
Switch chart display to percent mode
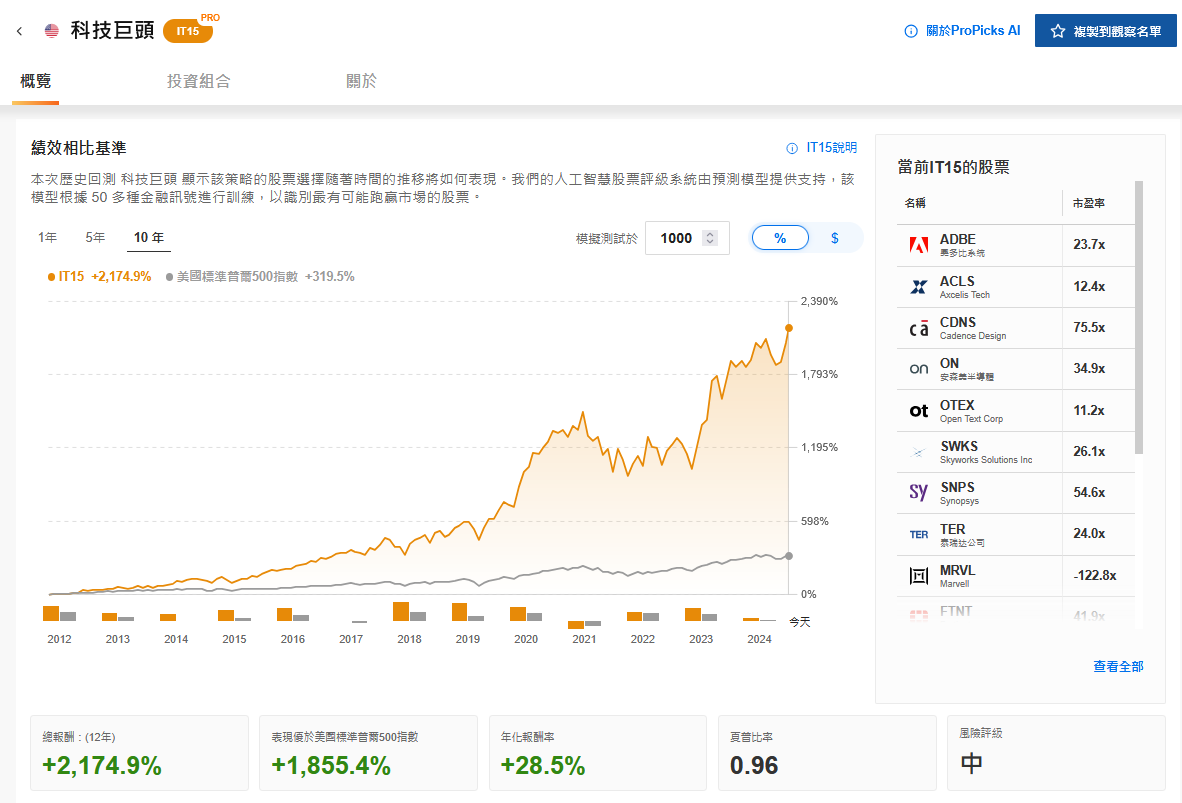(780, 238)
